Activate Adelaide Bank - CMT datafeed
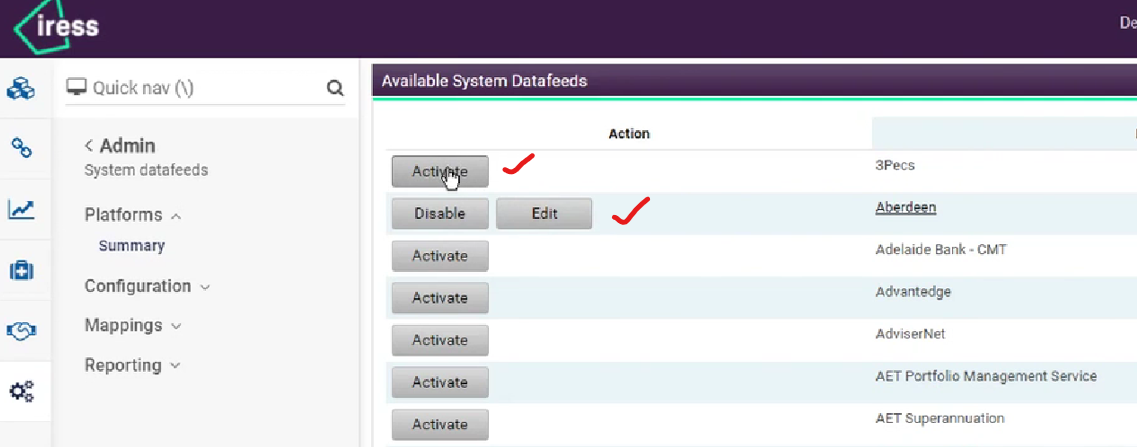This screenshot has width=1137, height=447. coord(440,256)
